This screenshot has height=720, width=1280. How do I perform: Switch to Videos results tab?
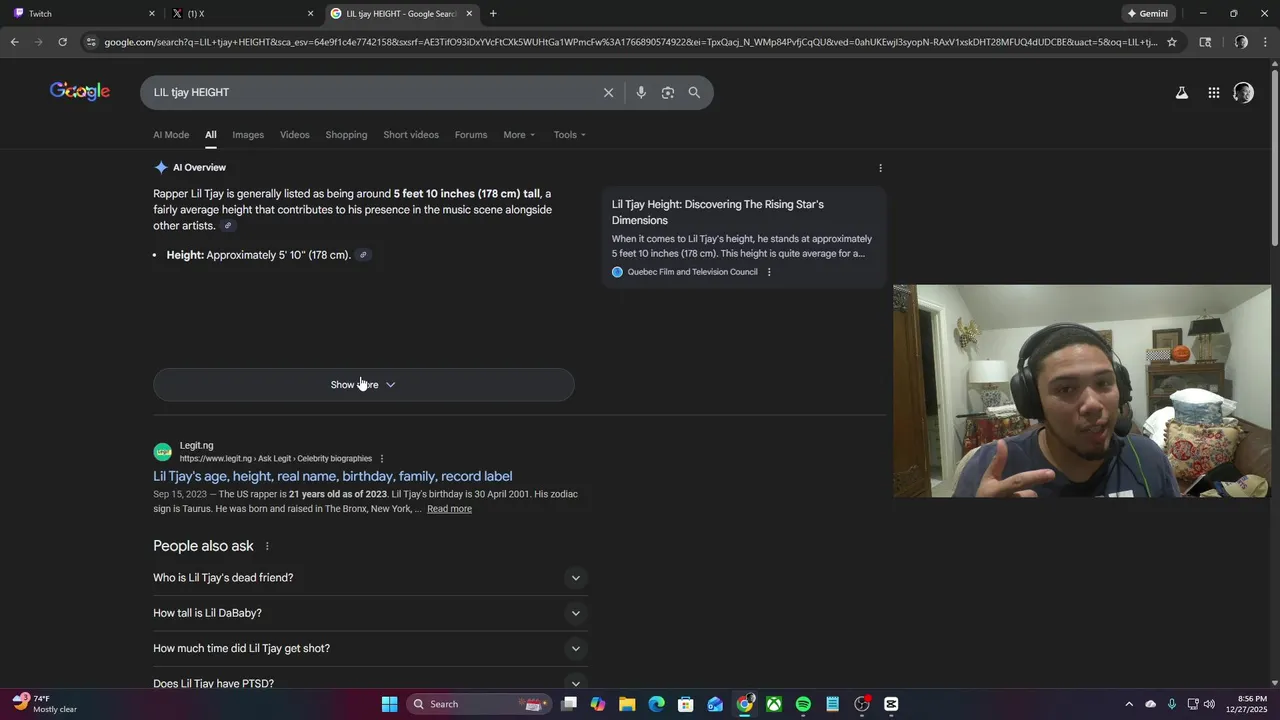(x=295, y=135)
